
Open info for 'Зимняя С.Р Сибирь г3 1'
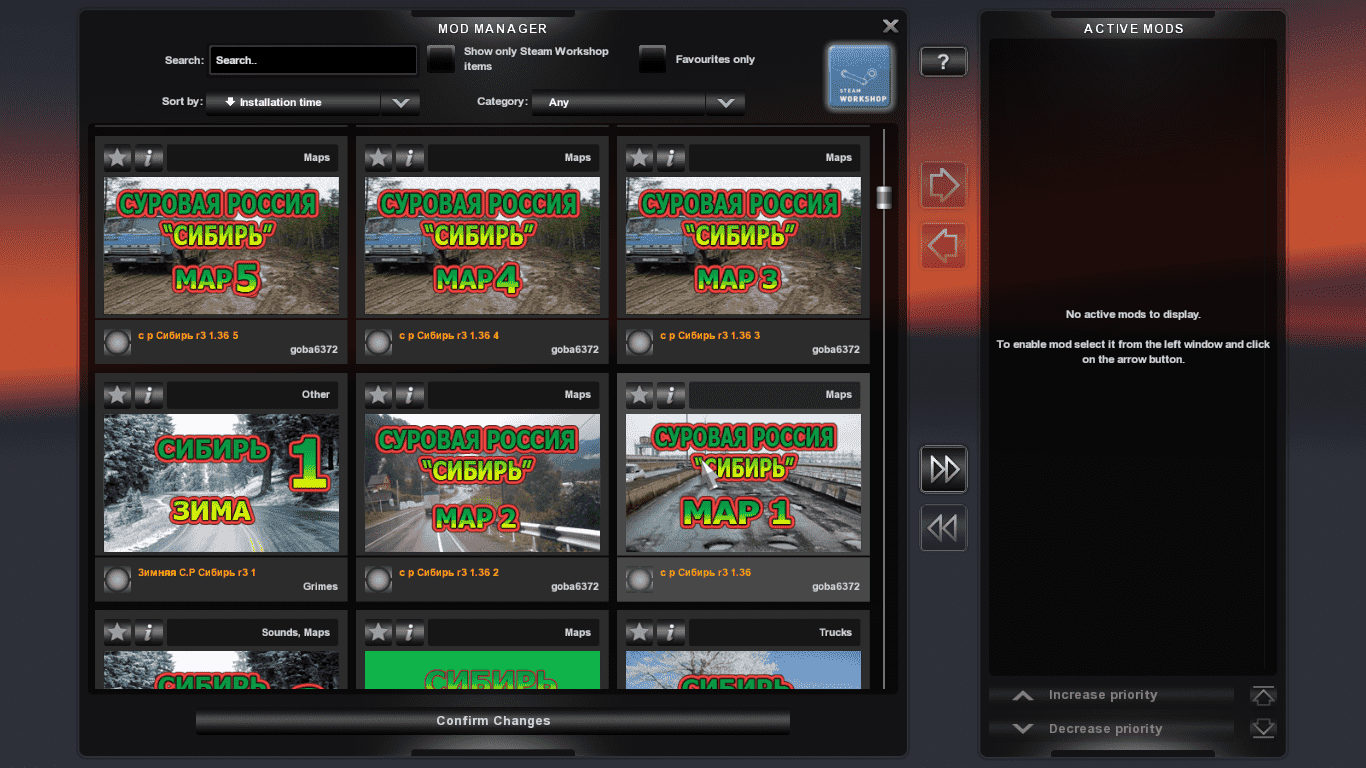coord(148,394)
